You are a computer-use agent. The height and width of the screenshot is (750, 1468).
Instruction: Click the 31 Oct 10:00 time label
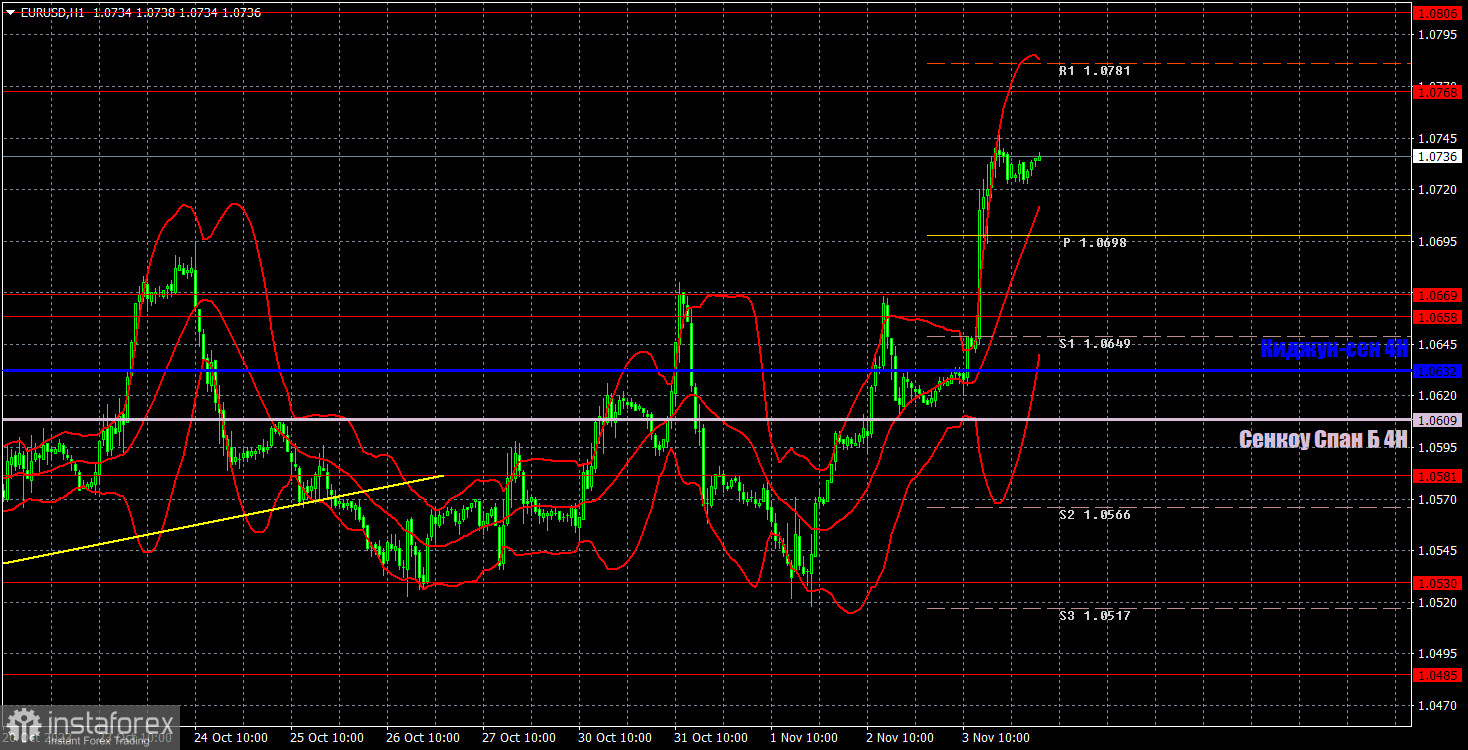711,738
